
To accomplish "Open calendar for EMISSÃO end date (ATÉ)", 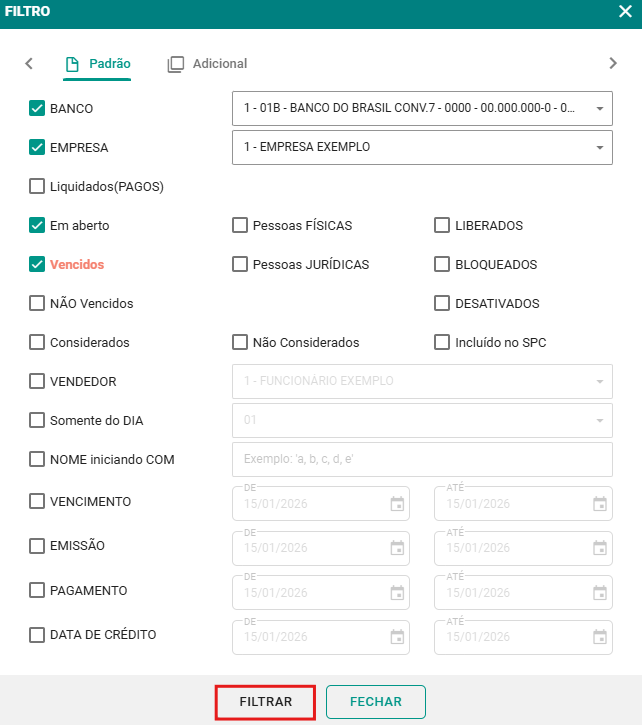I will 599,548.
